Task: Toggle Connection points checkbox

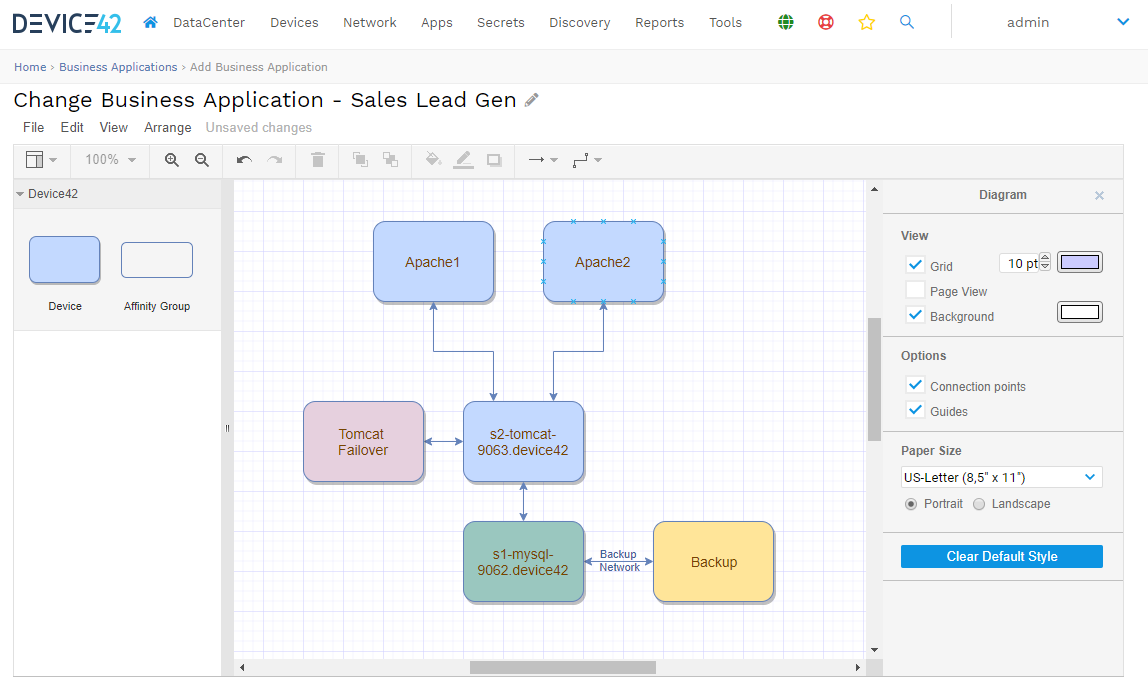Action: (915, 385)
